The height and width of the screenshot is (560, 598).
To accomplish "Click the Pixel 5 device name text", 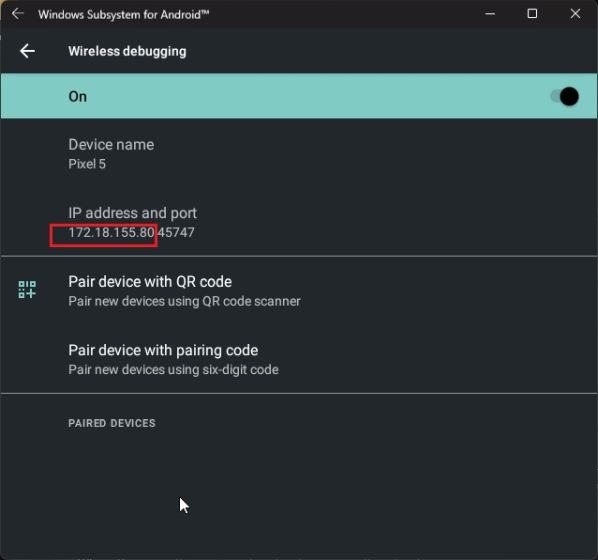I will (87, 164).
